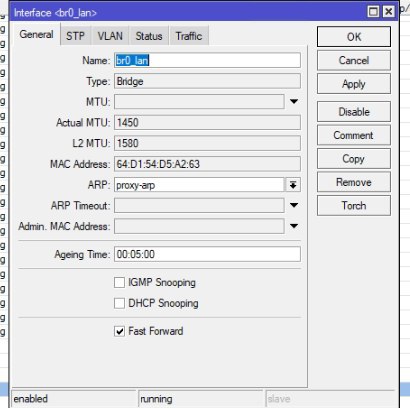Open the STP tab
Viewport: 410px width, 408px height.
click(75, 36)
